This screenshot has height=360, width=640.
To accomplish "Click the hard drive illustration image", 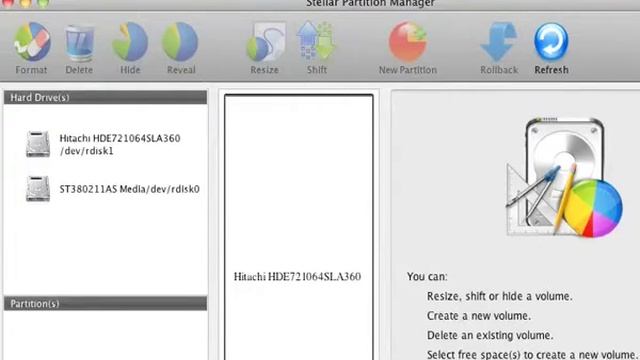I will point(564,177).
